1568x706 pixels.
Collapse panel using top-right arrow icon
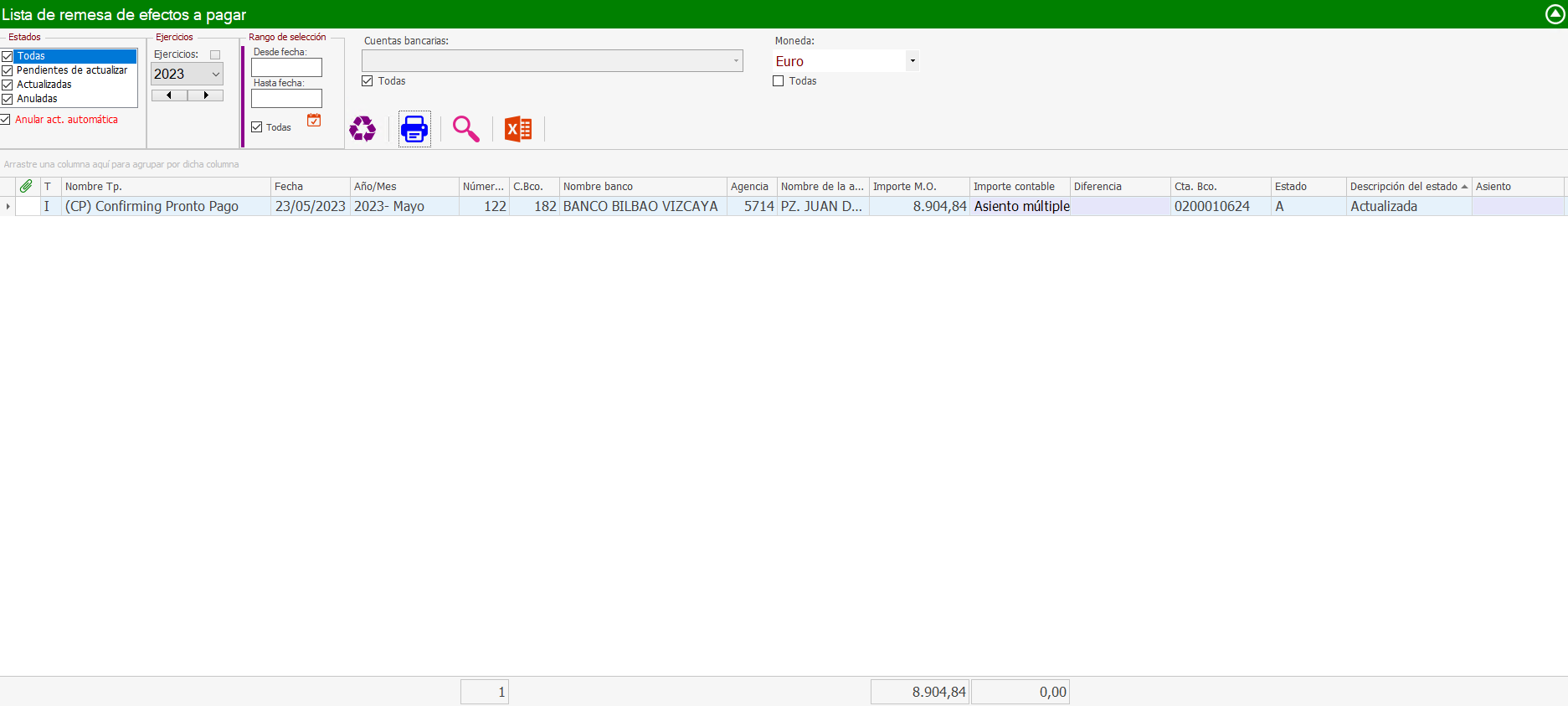coord(1555,14)
